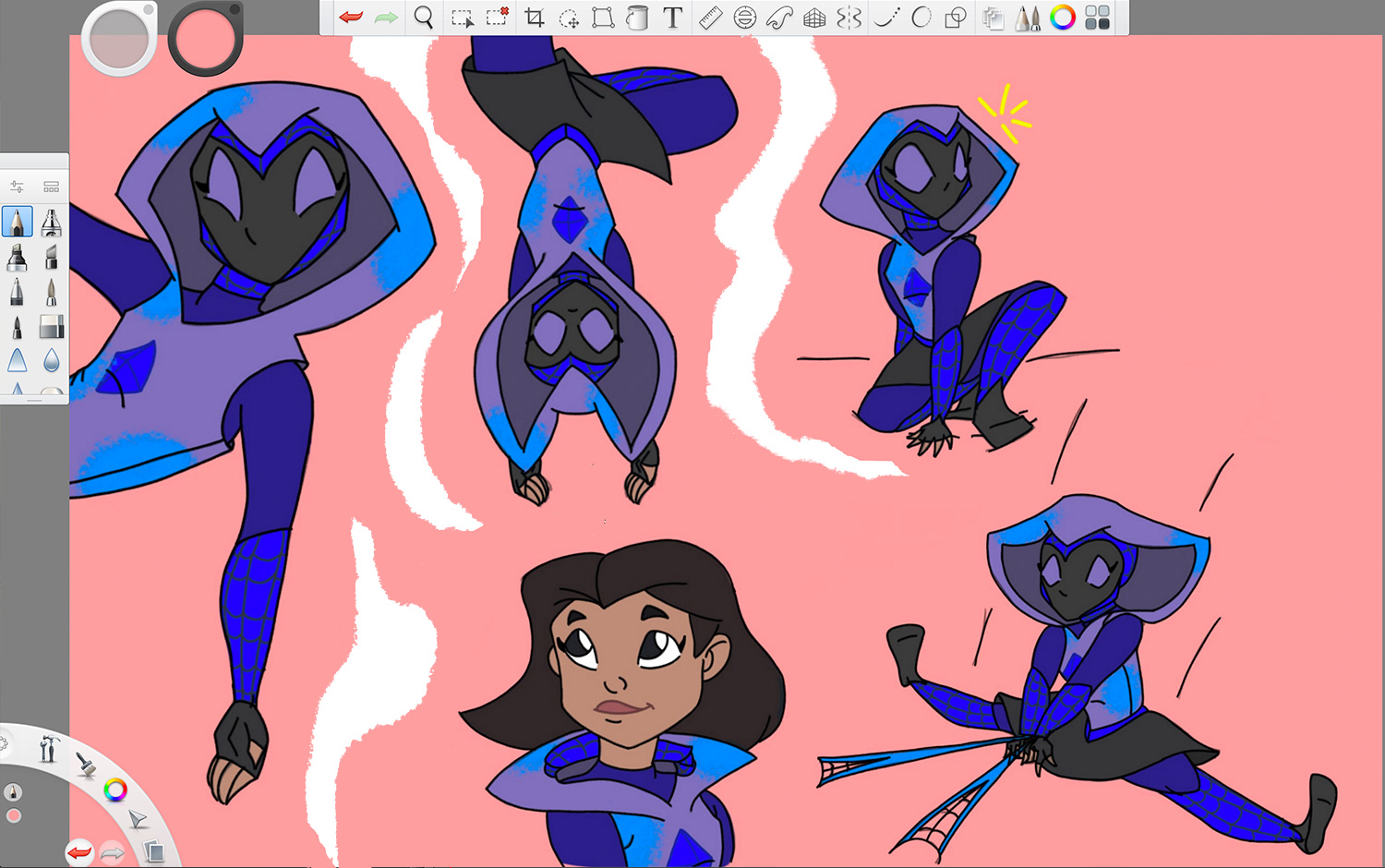Toggle the Symmetry drawing mode
The height and width of the screenshot is (868, 1385).
848,17
